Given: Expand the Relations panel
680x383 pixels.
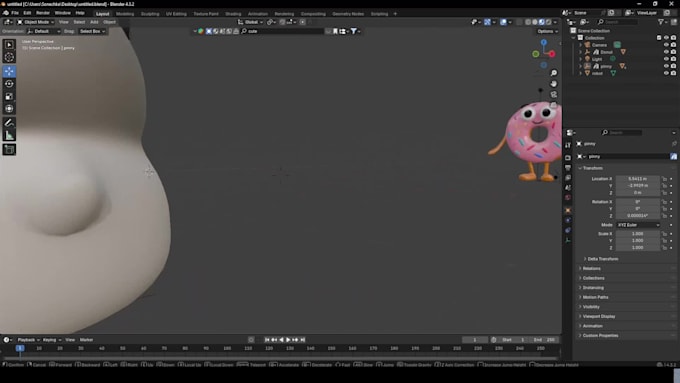Looking at the screenshot, I should pos(591,268).
